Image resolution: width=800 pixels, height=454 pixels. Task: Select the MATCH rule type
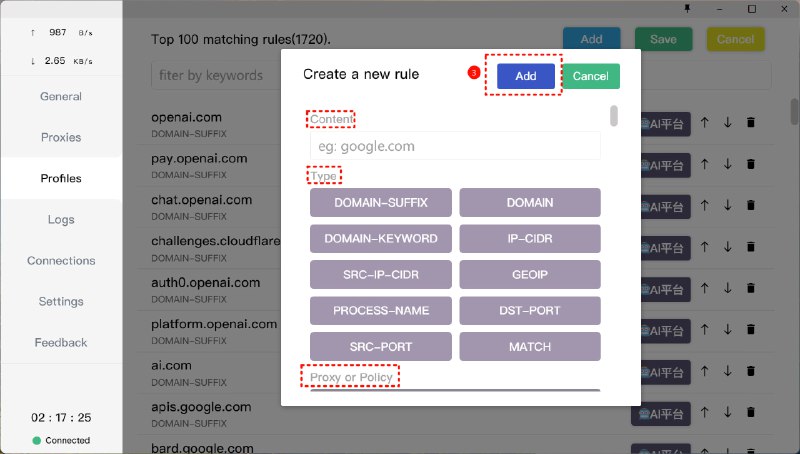530,347
